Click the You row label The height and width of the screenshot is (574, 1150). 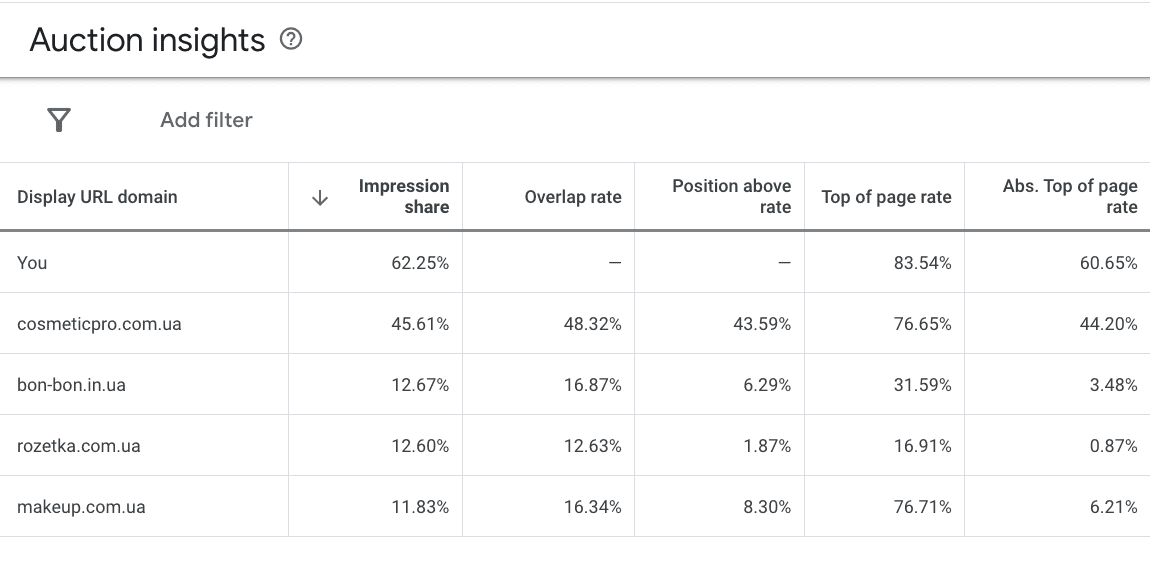[32, 263]
